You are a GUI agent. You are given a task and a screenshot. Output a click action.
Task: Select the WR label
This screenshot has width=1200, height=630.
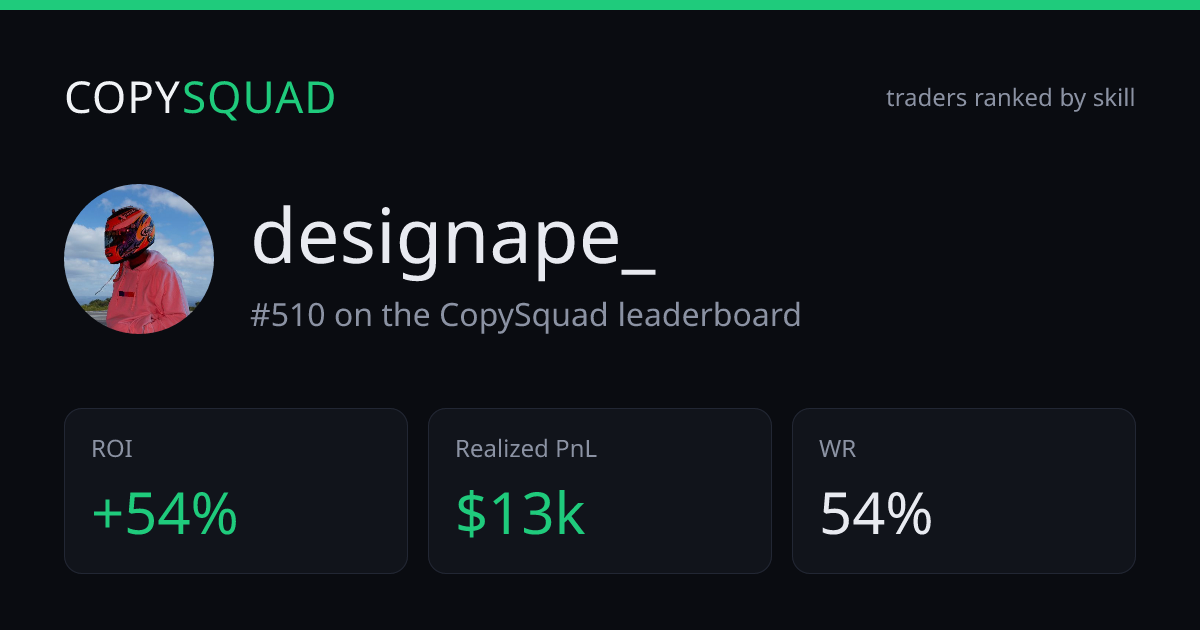(837, 449)
